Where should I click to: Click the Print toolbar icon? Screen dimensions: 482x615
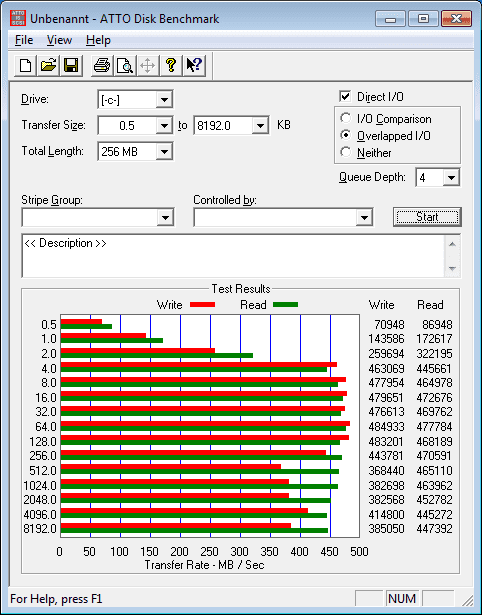pyautogui.click(x=102, y=65)
